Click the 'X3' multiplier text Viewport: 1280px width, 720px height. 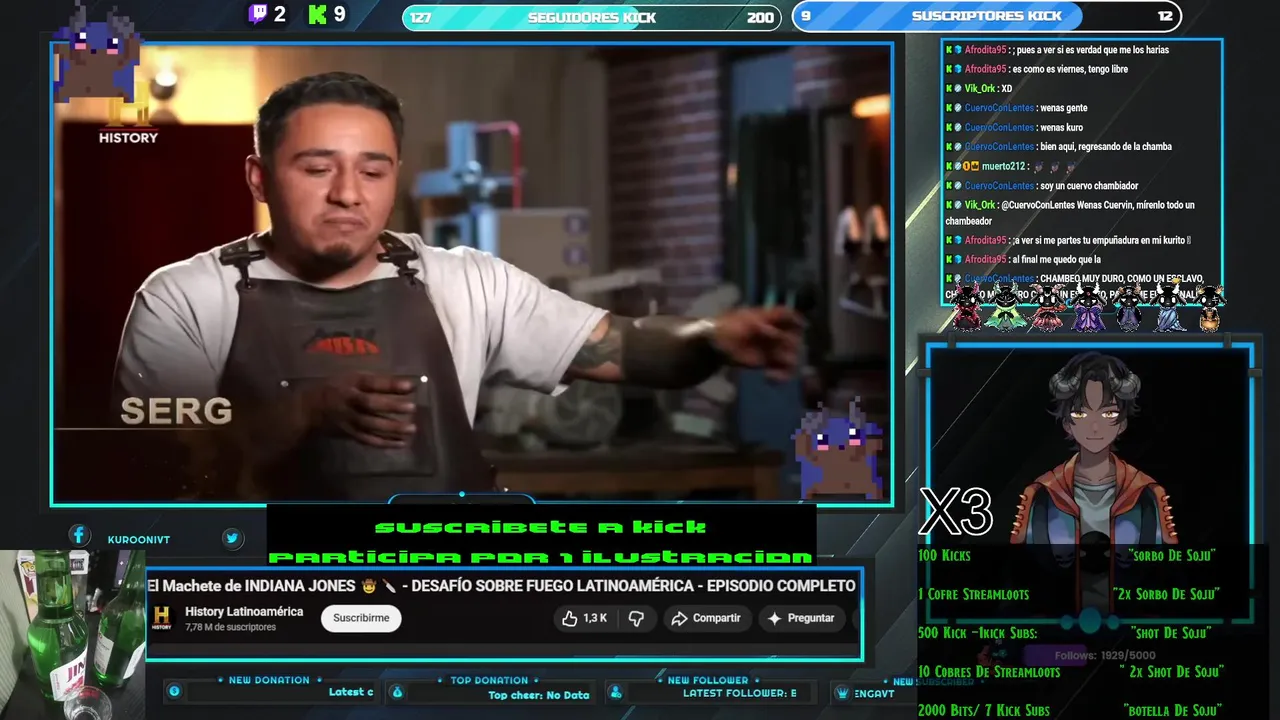pyautogui.click(x=955, y=512)
